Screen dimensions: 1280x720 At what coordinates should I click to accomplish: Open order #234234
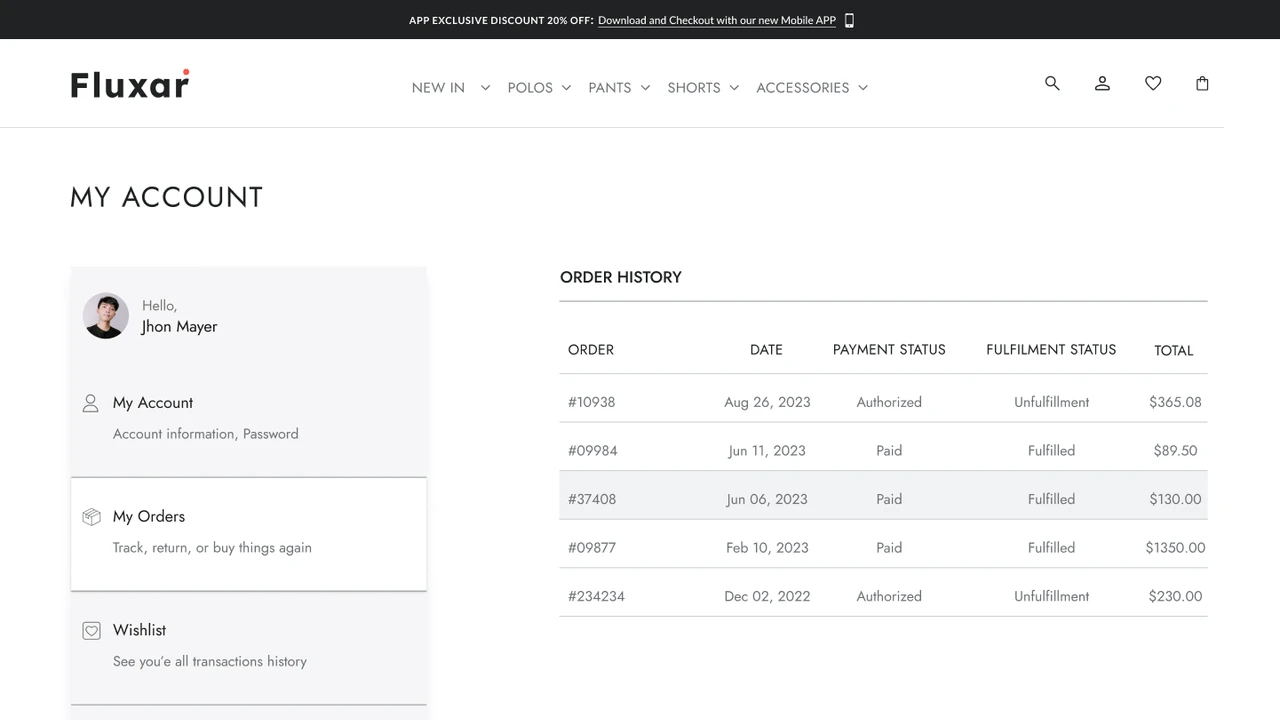point(596,596)
